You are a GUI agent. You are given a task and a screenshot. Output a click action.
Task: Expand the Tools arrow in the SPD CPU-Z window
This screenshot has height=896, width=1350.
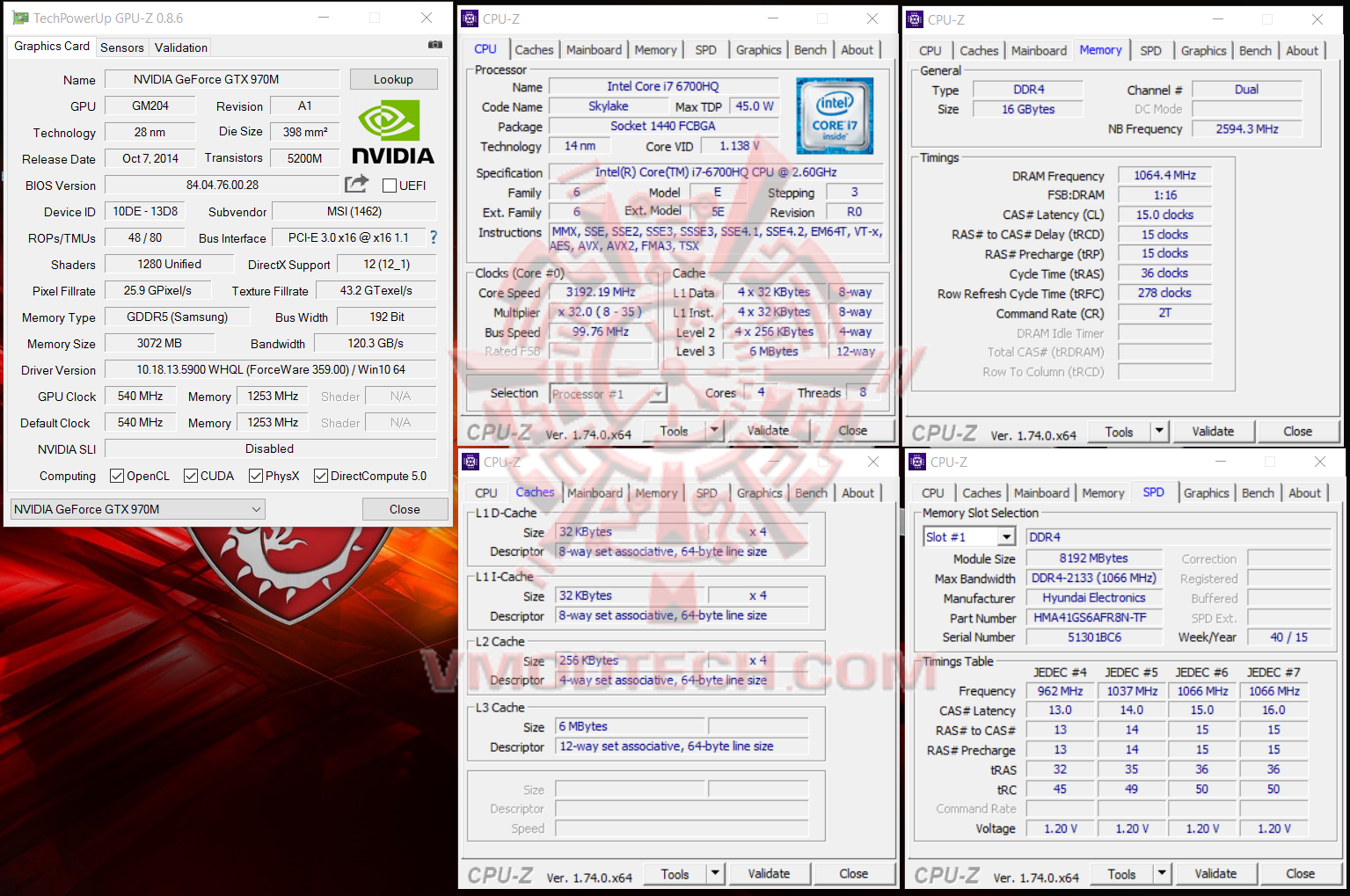(1163, 874)
